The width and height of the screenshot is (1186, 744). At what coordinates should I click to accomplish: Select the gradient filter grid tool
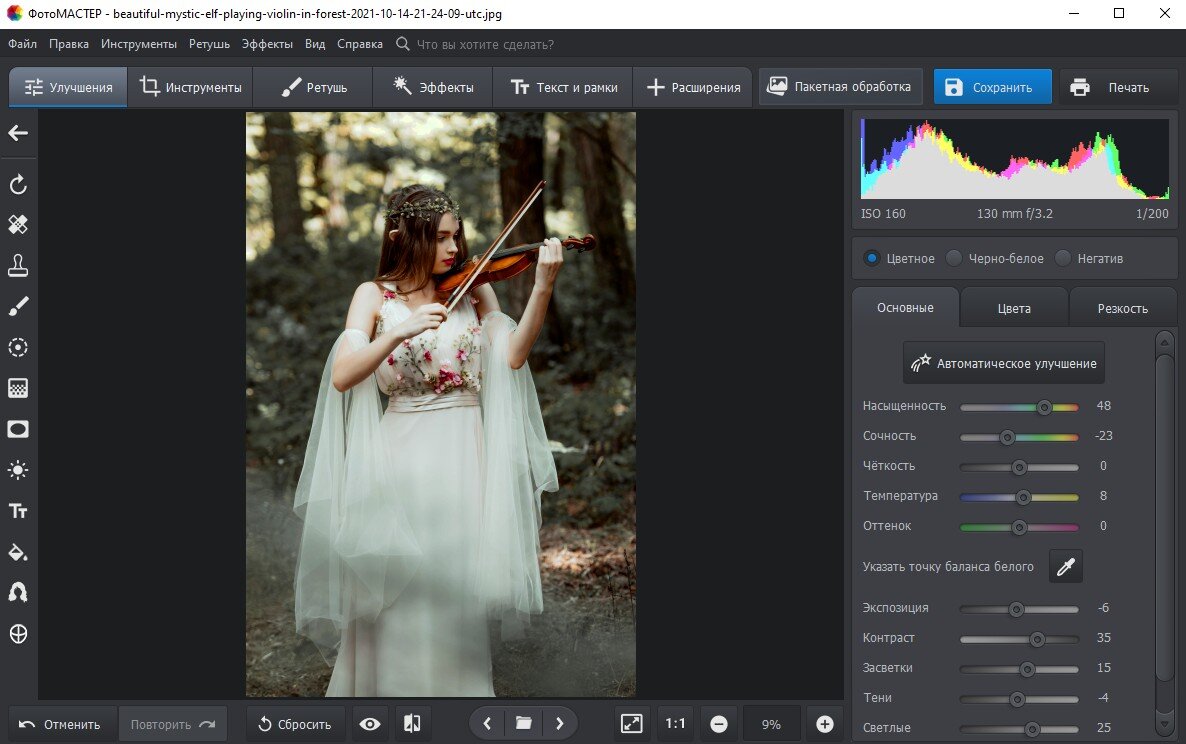[18, 388]
